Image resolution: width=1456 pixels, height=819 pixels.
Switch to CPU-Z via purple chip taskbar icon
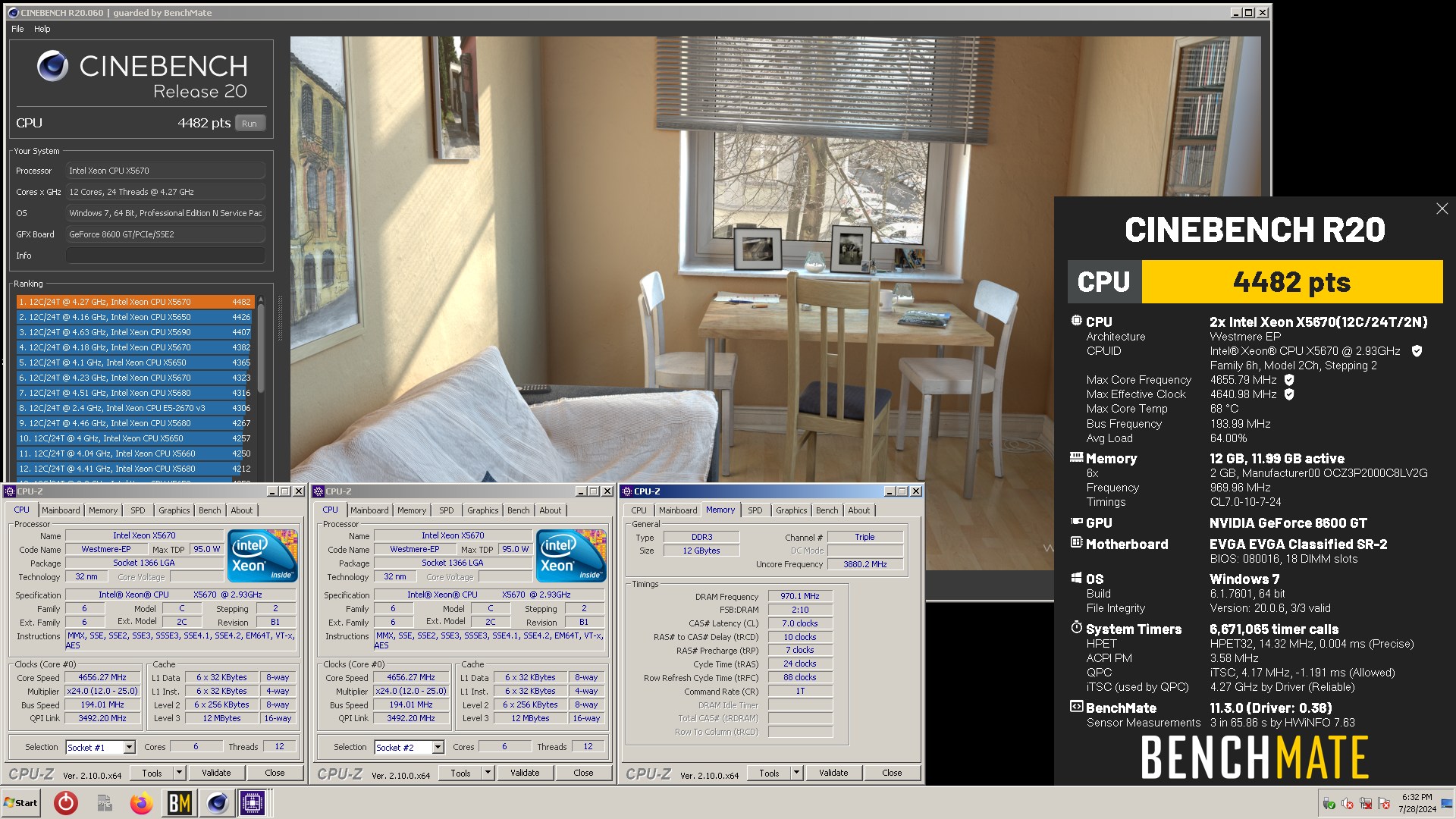coord(253,803)
